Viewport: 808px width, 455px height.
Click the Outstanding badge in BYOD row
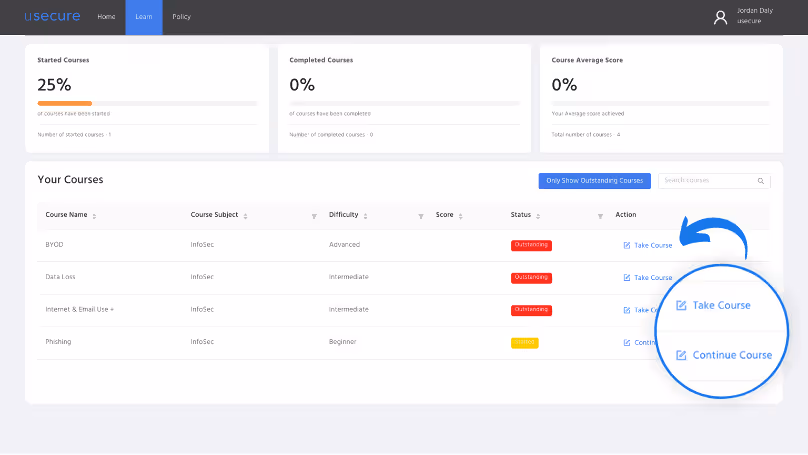531,245
